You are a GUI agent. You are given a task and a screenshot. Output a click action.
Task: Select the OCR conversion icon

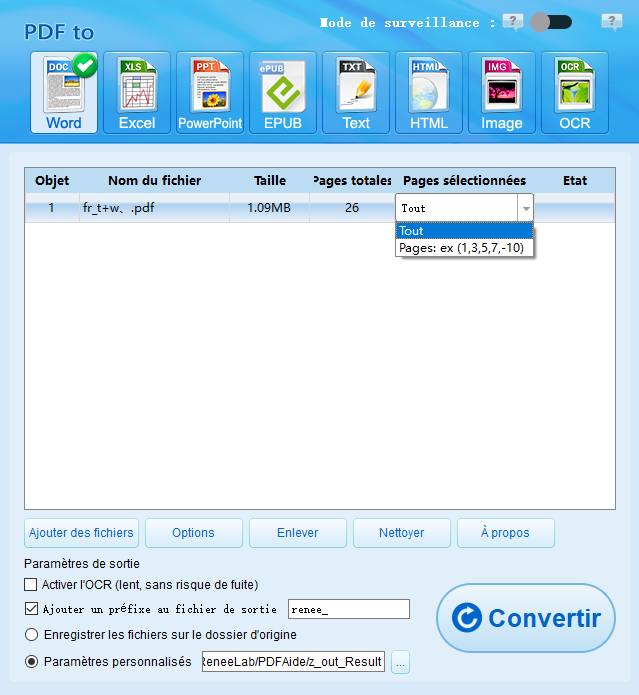click(575, 92)
